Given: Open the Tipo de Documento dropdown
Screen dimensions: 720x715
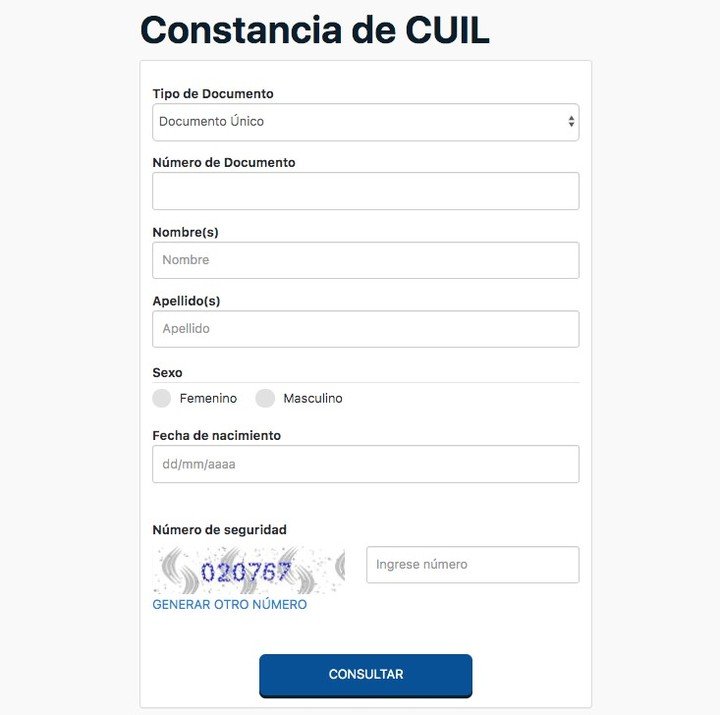Looking at the screenshot, I should 366,122.
